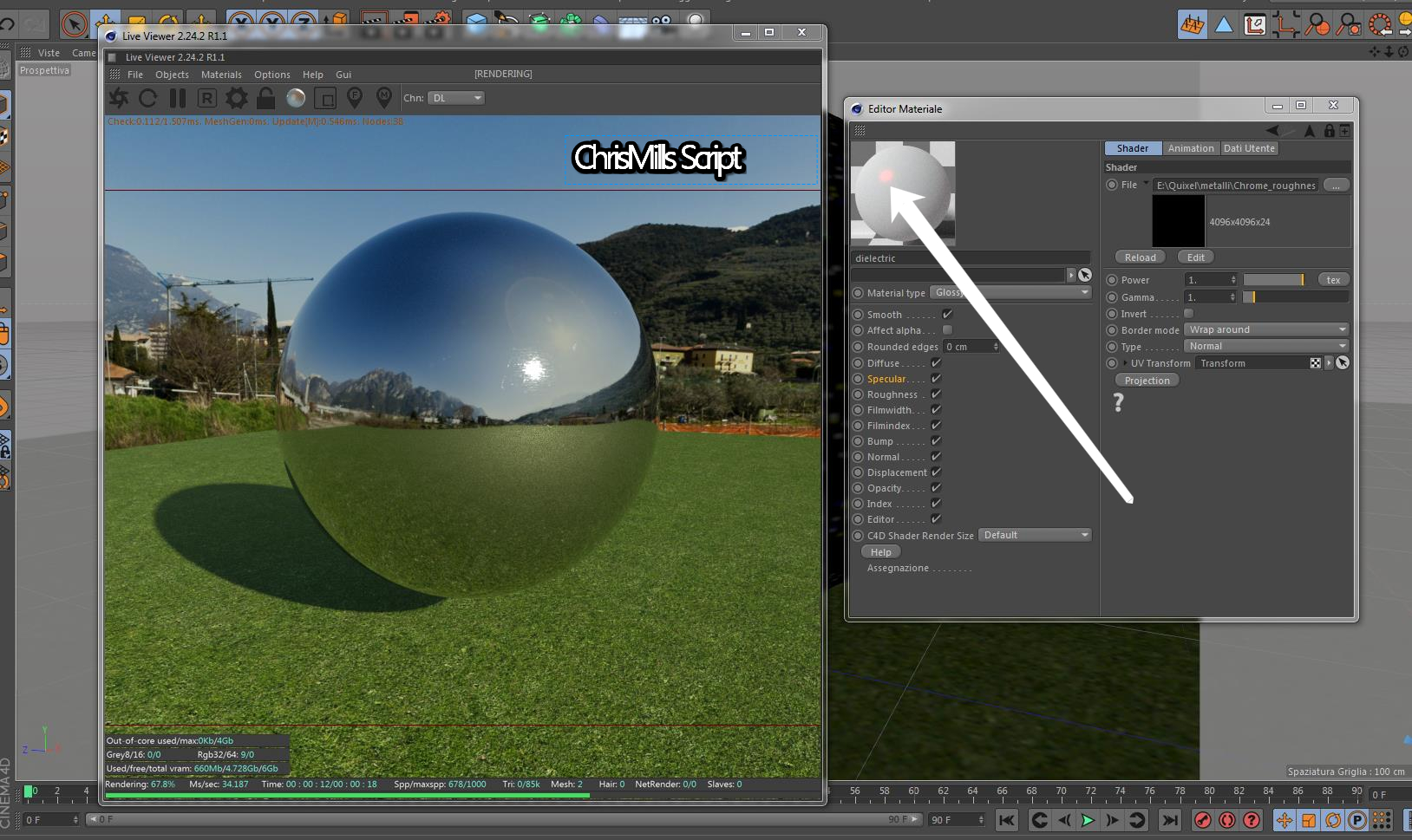This screenshot has width=1412, height=840.
Task: Toggle the Smooth checkbox
Action: pos(947,315)
